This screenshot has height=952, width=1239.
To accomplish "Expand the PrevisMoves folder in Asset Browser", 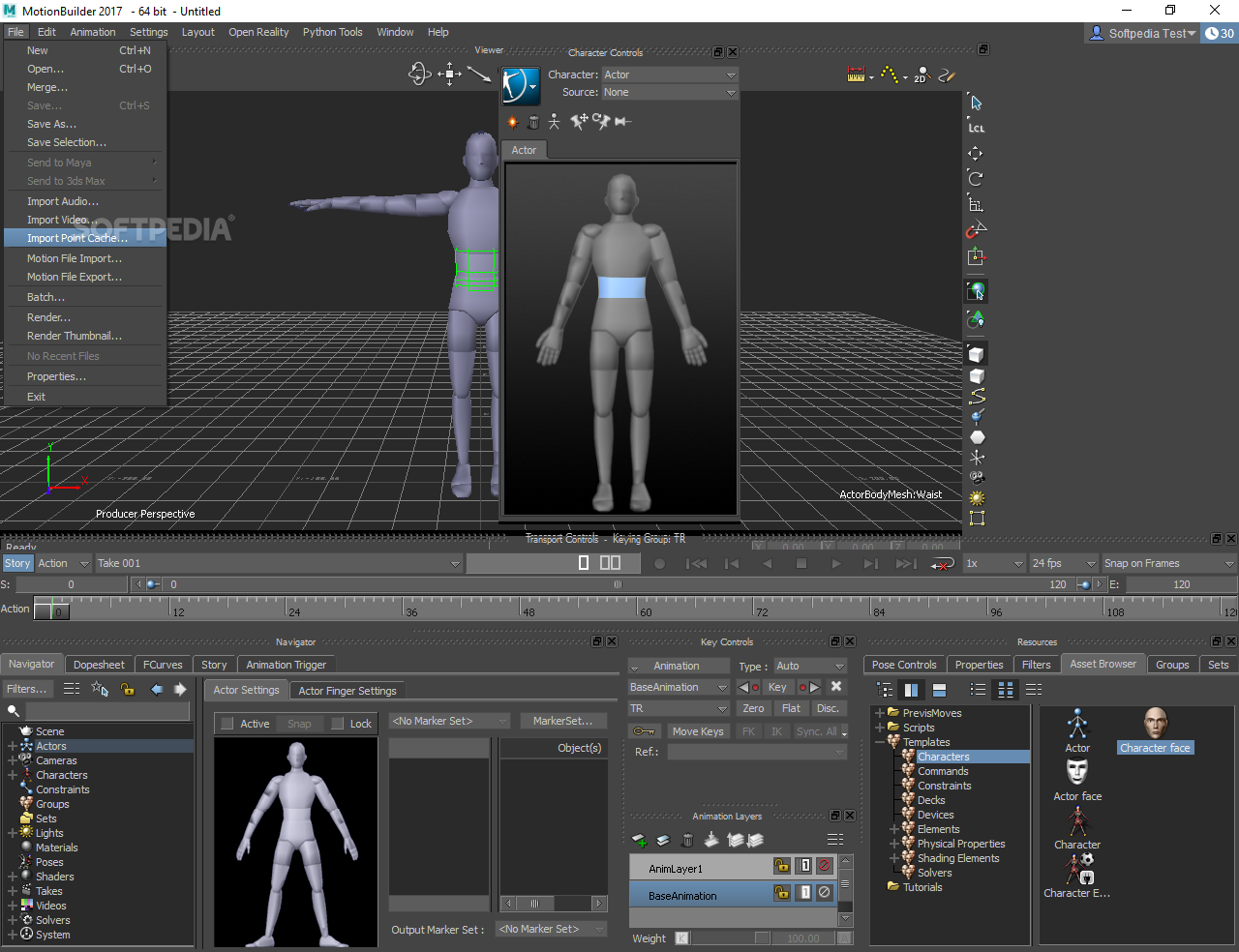I will click(x=880, y=713).
